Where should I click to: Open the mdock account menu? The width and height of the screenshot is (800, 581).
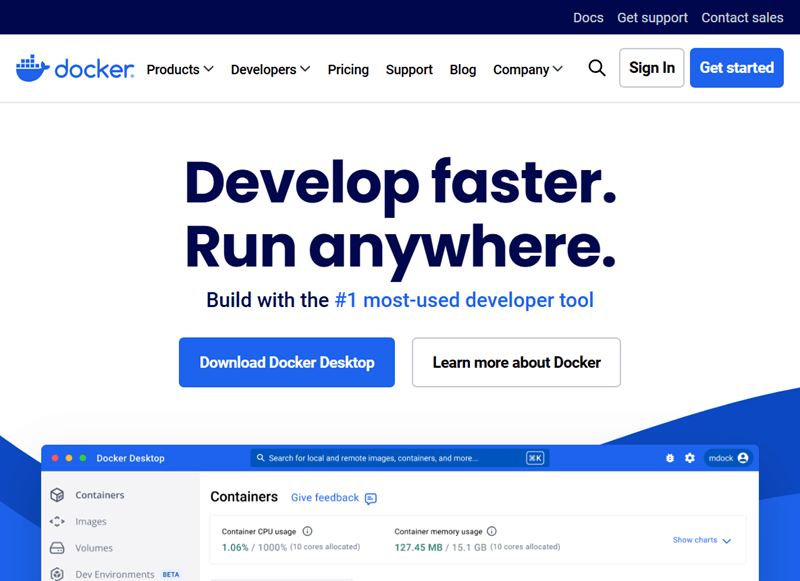tap(728, 457)
